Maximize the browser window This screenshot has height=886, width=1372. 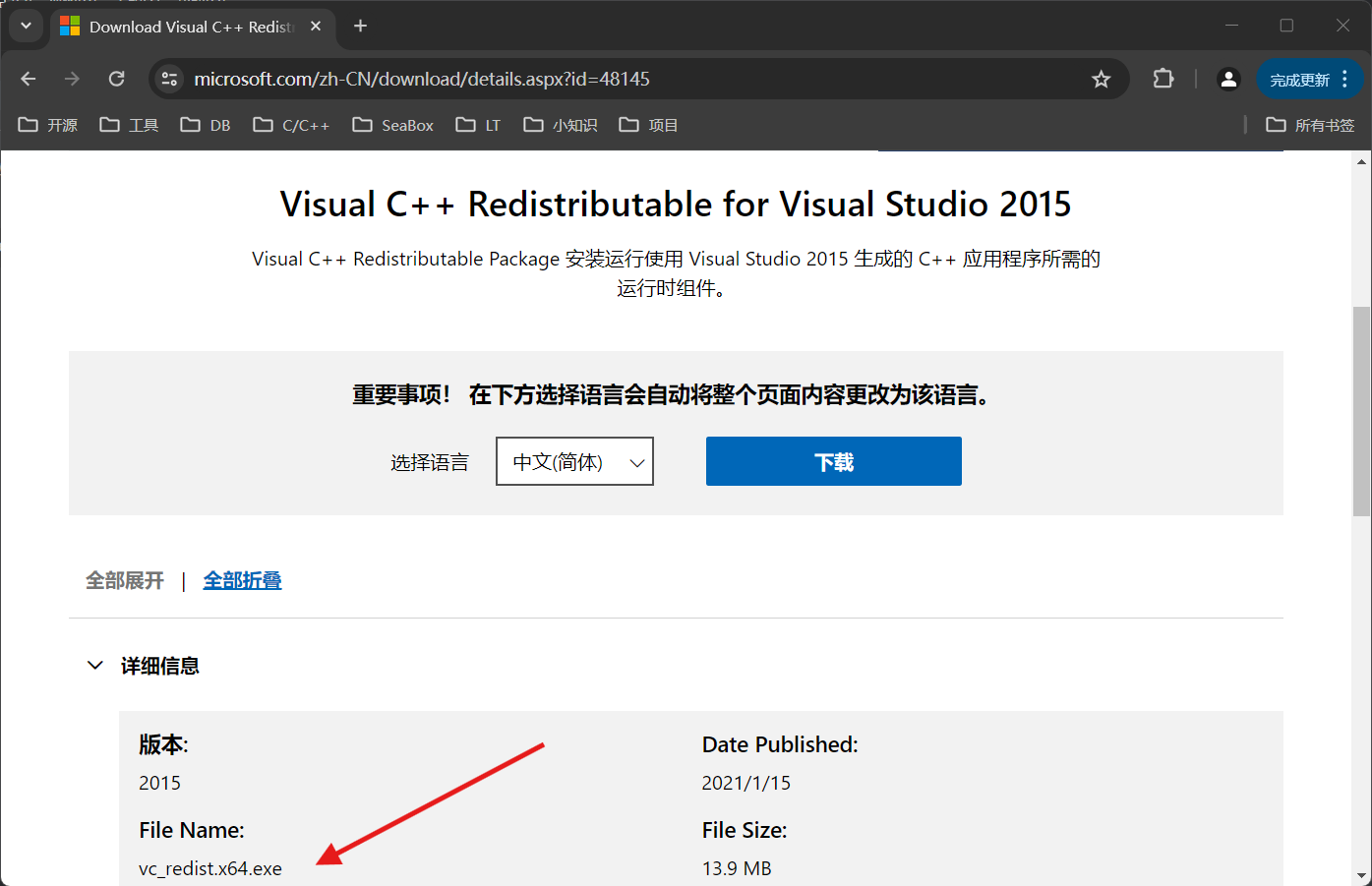(x=1286, y=26)
